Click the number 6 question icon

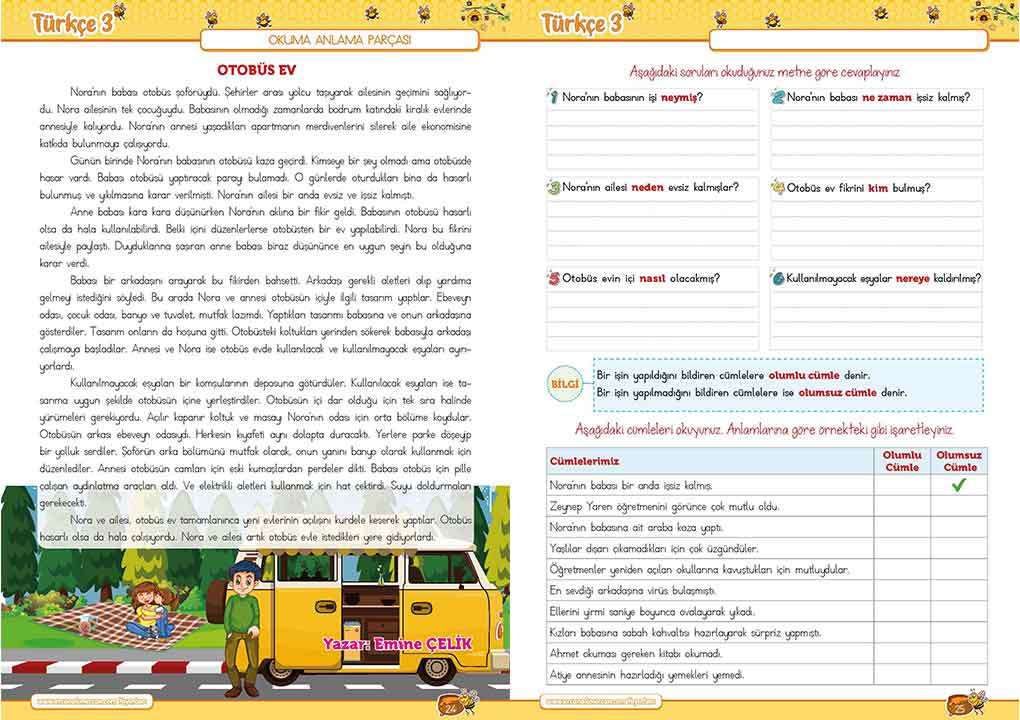point(777,277)
